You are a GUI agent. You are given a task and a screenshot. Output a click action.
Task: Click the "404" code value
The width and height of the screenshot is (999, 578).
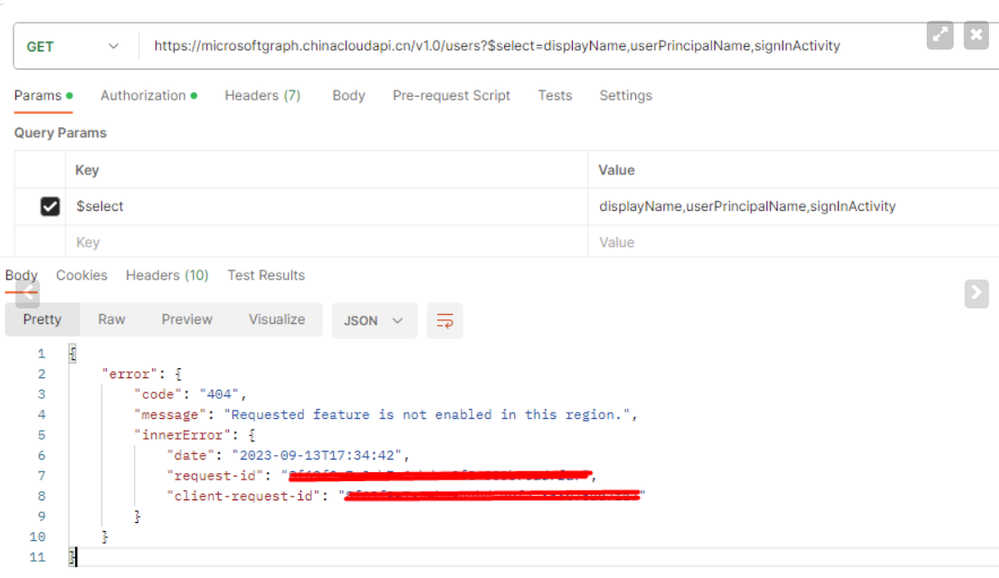click(x=219, y=394)
